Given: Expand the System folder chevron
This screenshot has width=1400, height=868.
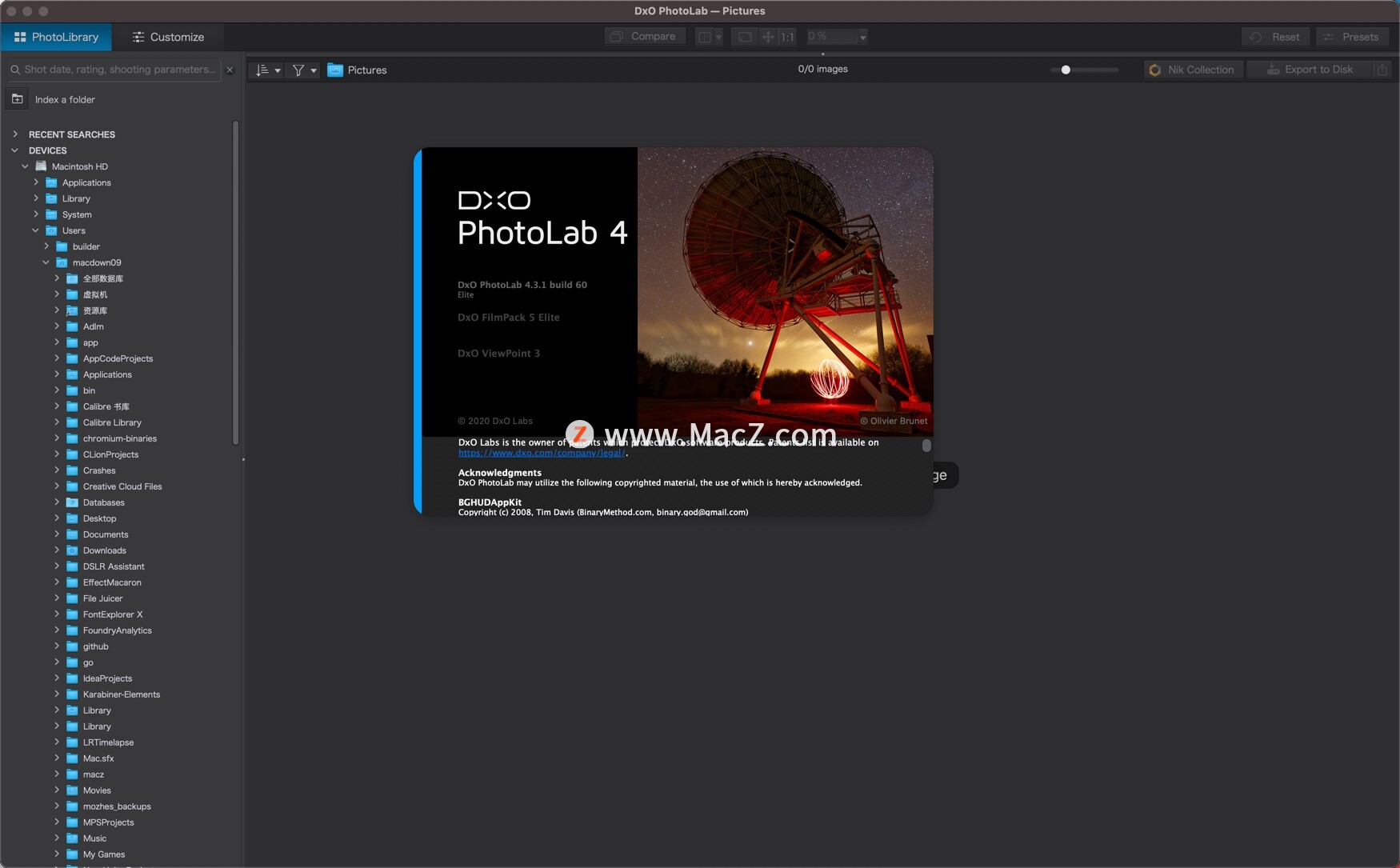Looking at the screenshot, I should 36,214.
